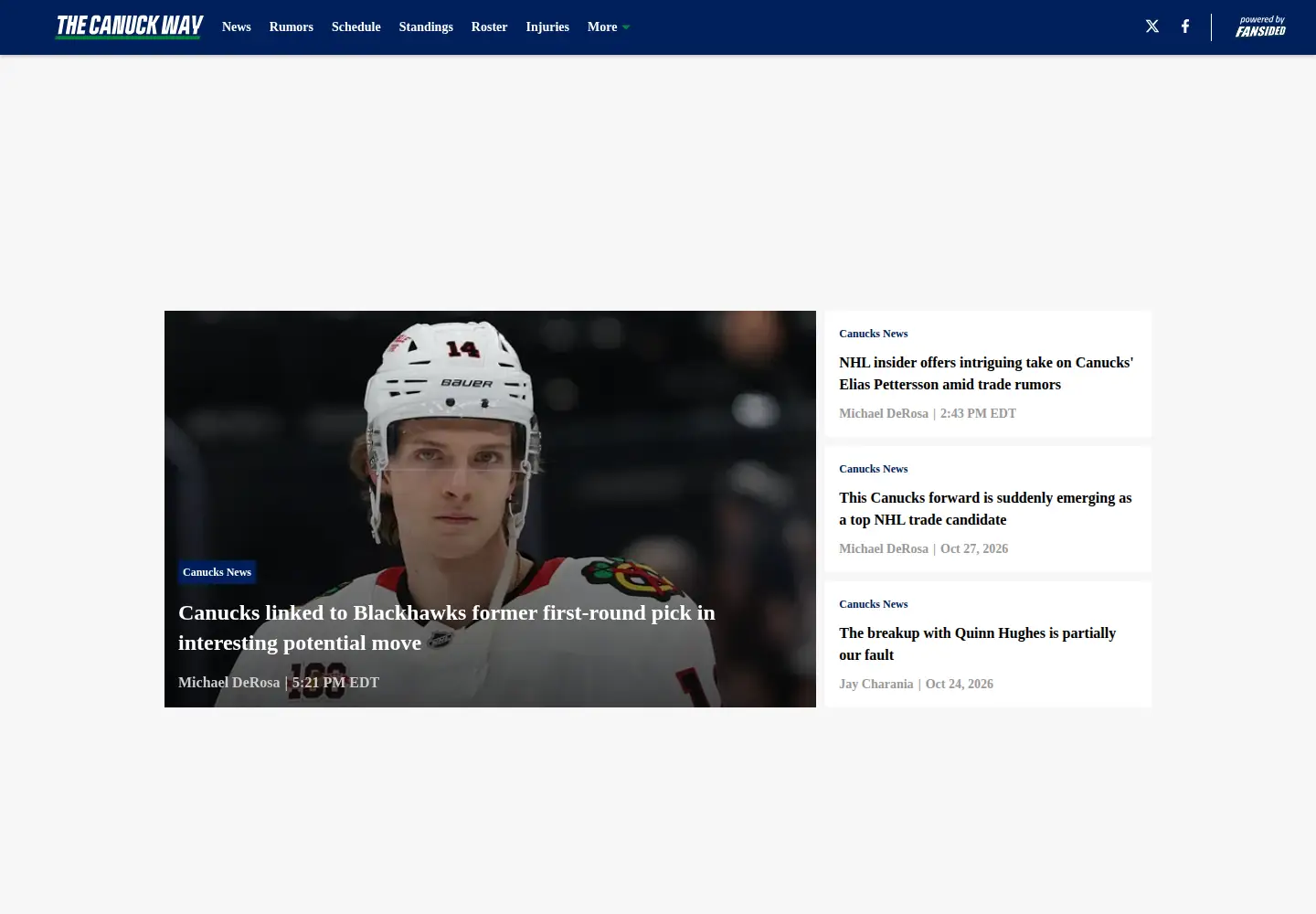Open the Rumors menu item
Image resolution: width=1316 pixels, height=914 pixels.
[x=292, y=27]
